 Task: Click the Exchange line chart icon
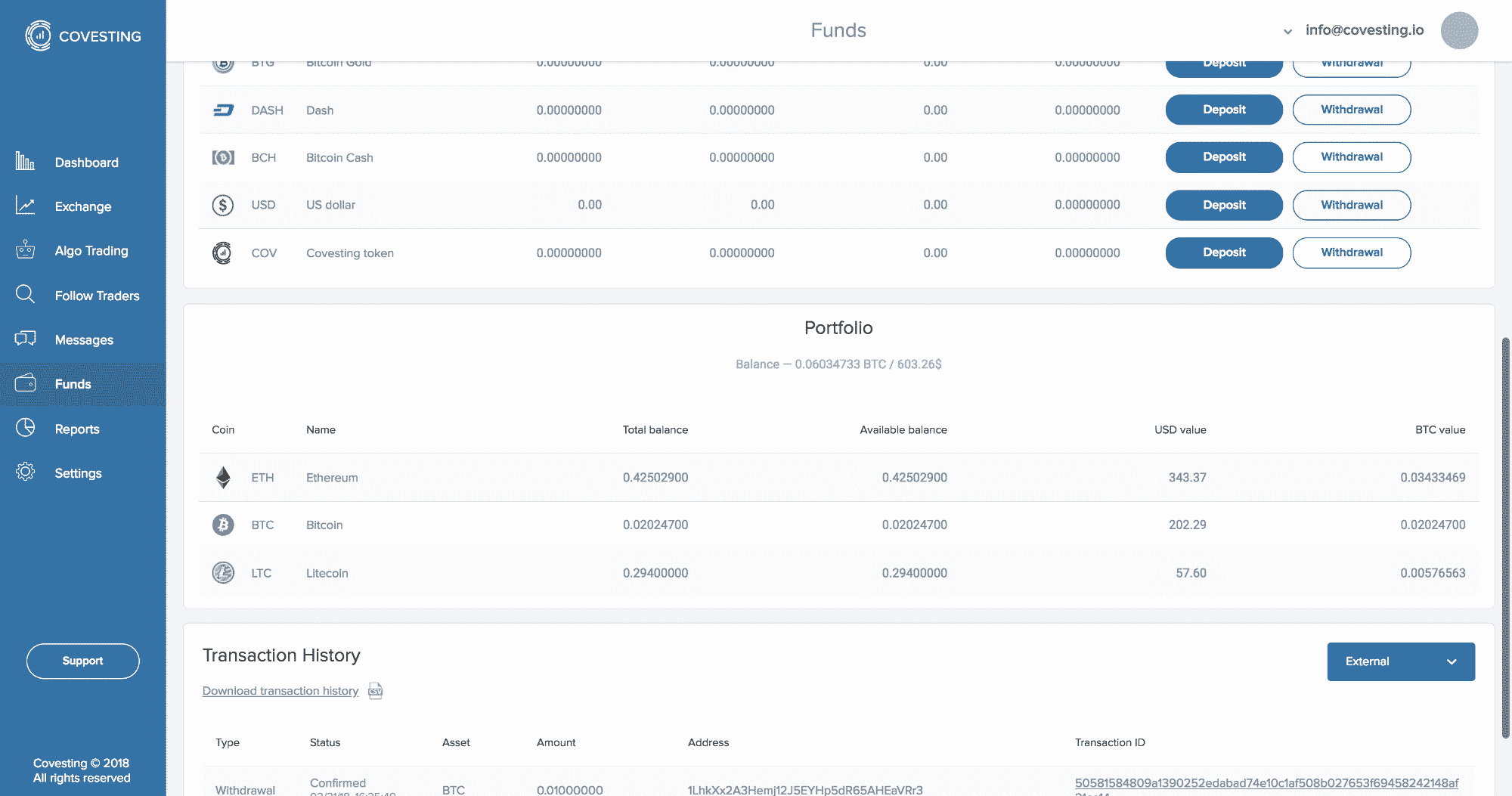pos(25,206)
